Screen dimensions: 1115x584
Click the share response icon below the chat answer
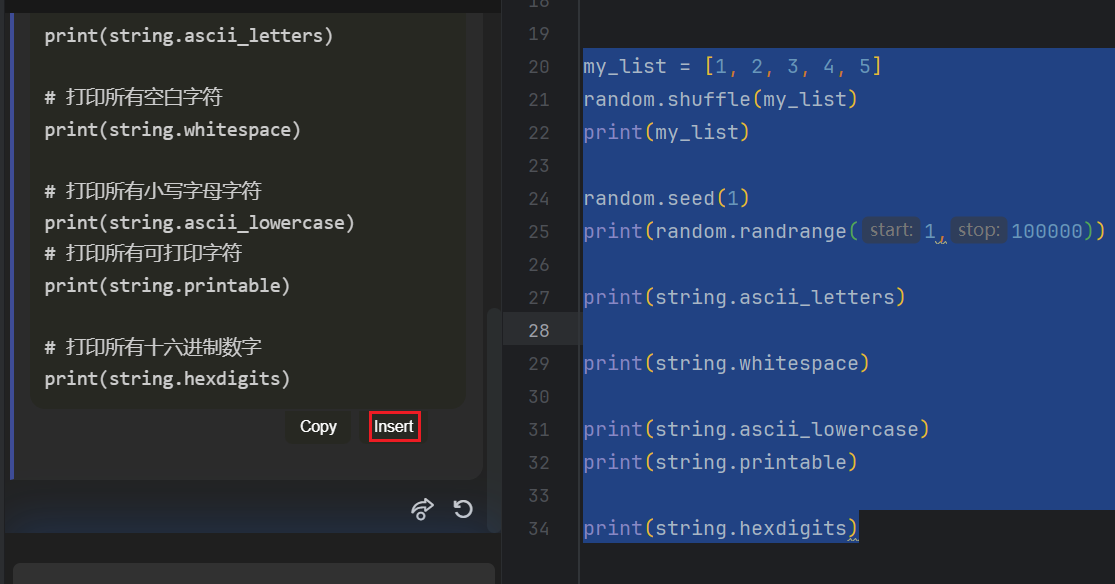422,509
